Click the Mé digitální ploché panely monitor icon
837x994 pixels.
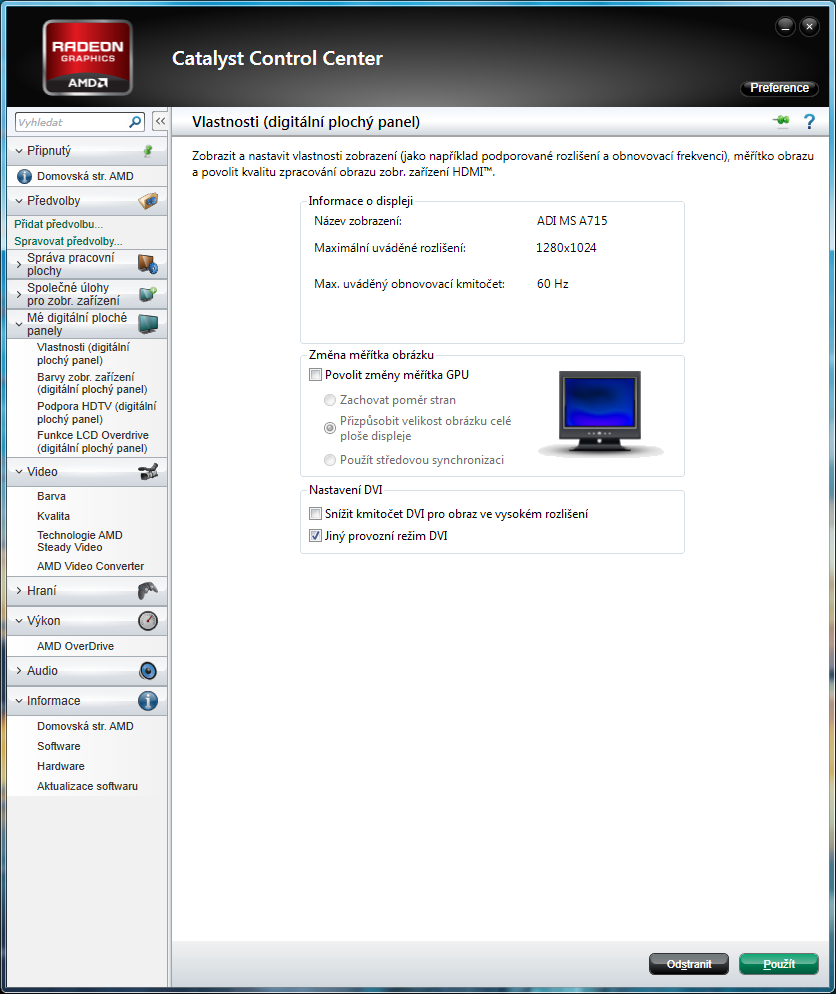pos(148,324)
